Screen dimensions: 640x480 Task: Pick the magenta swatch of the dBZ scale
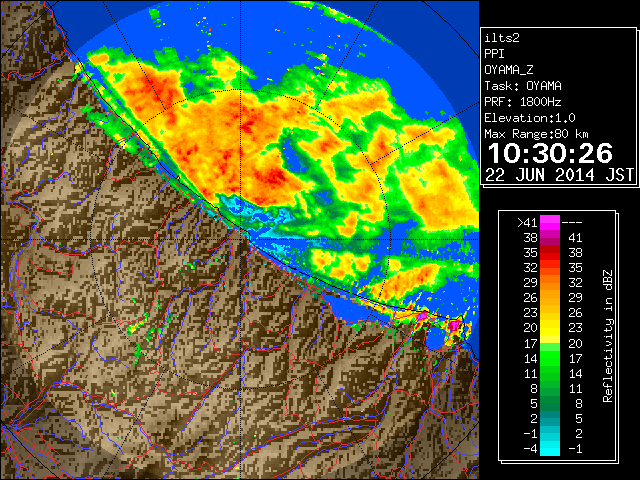click(x=550, y=223)
